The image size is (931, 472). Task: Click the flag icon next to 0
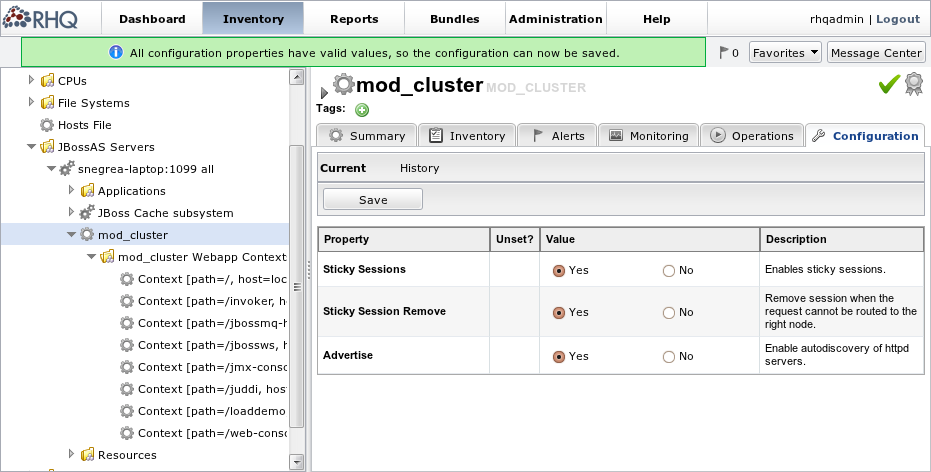tap(723, 52)
